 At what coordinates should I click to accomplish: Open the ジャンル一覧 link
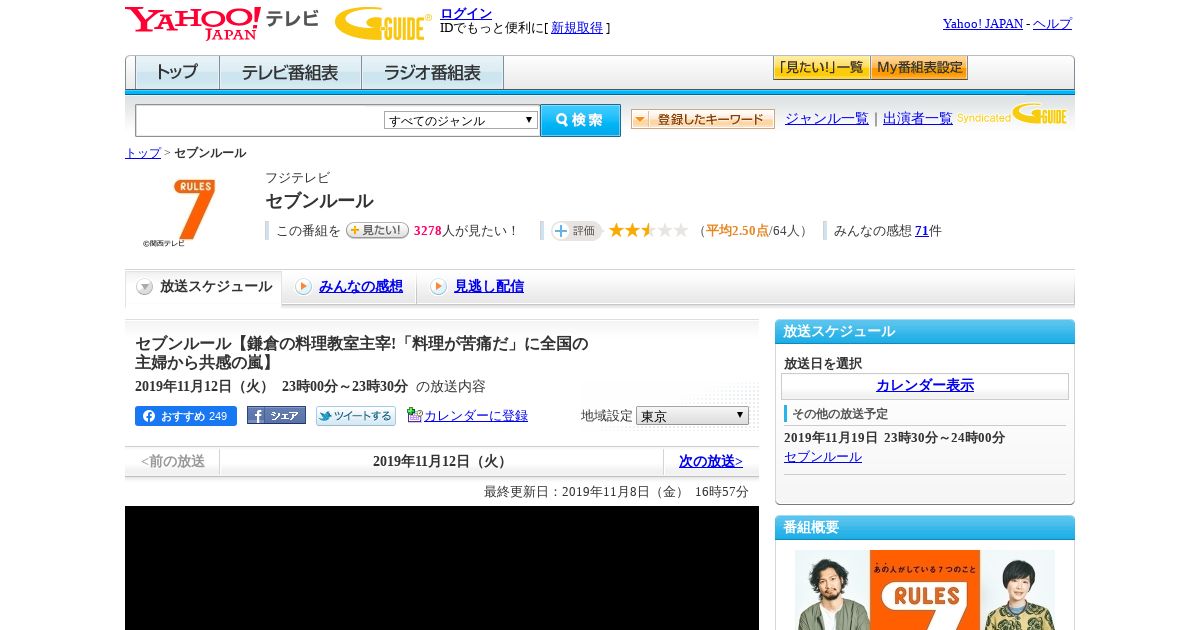tap(827, 118)
